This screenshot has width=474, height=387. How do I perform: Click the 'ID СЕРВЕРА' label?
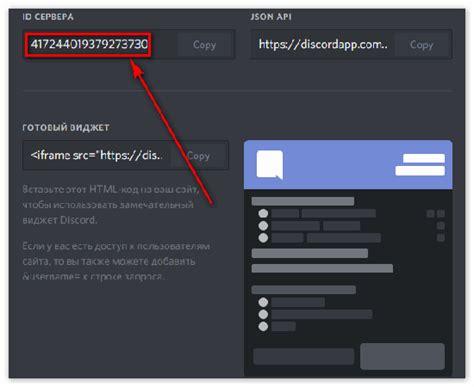pyautogui.click(x=48, y=17)
